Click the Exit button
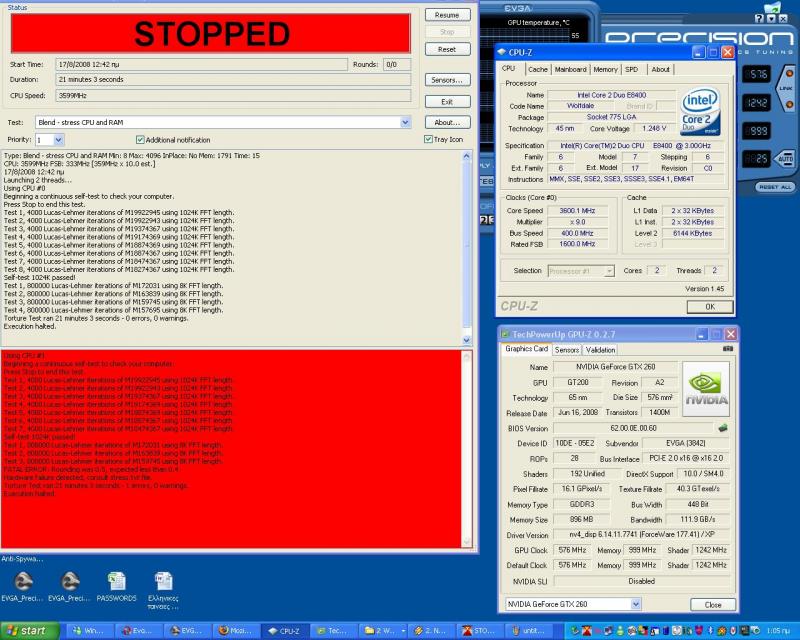Image resolution: width=800 pixels, height=640 pixels. [x=447, y=102]
